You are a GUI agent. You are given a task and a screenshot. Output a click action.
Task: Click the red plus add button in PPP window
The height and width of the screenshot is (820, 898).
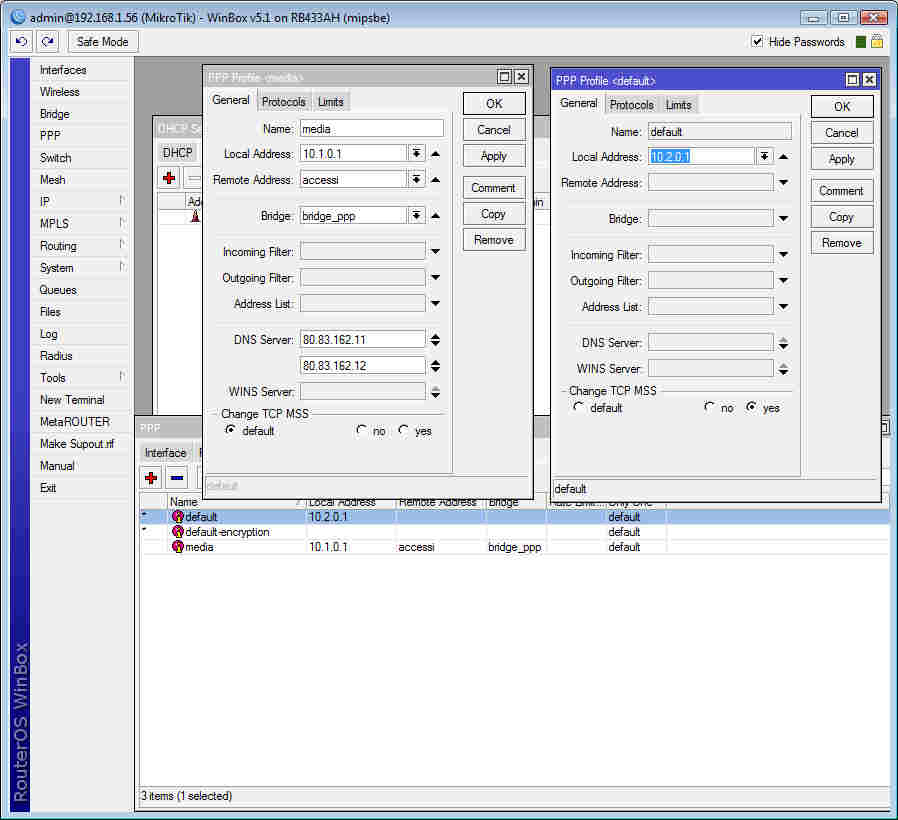click(151, 478)
